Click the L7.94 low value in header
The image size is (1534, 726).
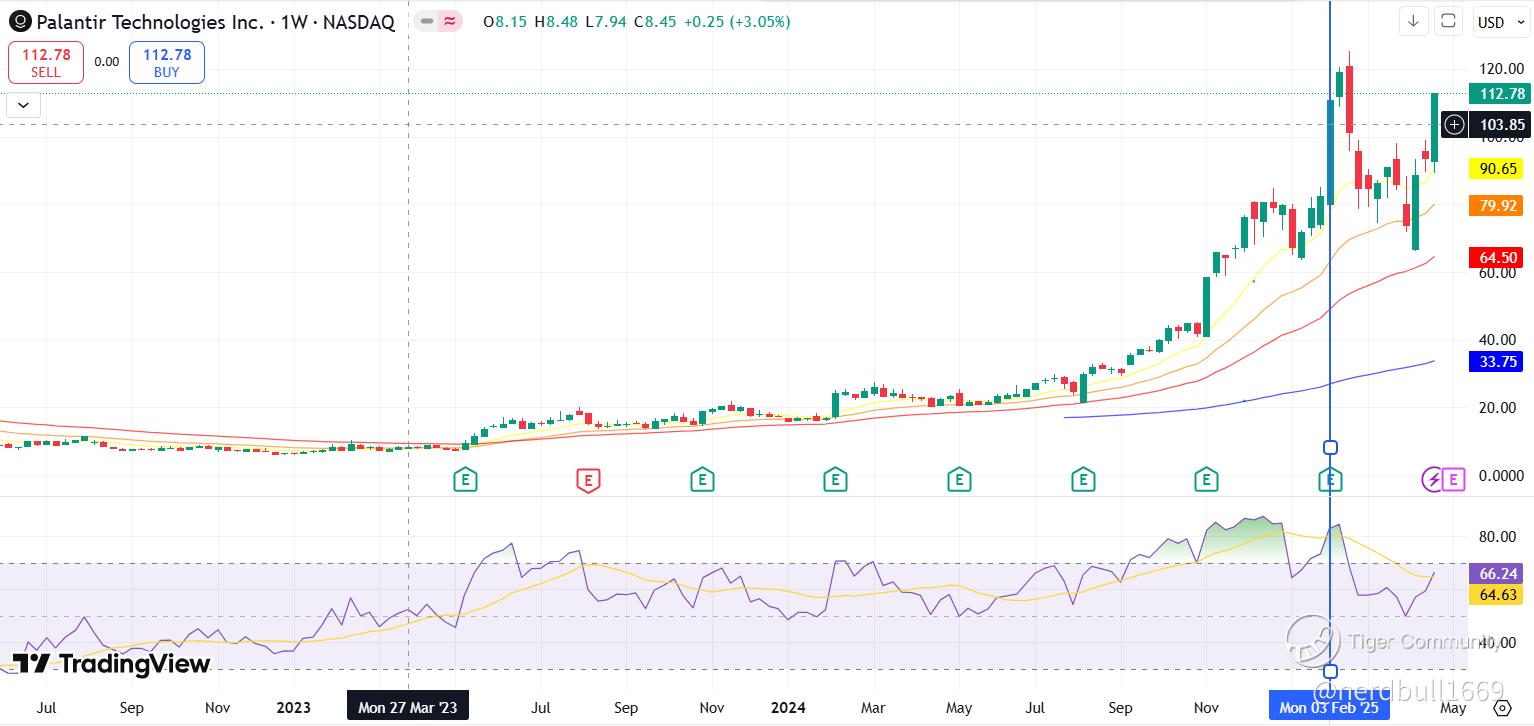click(607, 21)
